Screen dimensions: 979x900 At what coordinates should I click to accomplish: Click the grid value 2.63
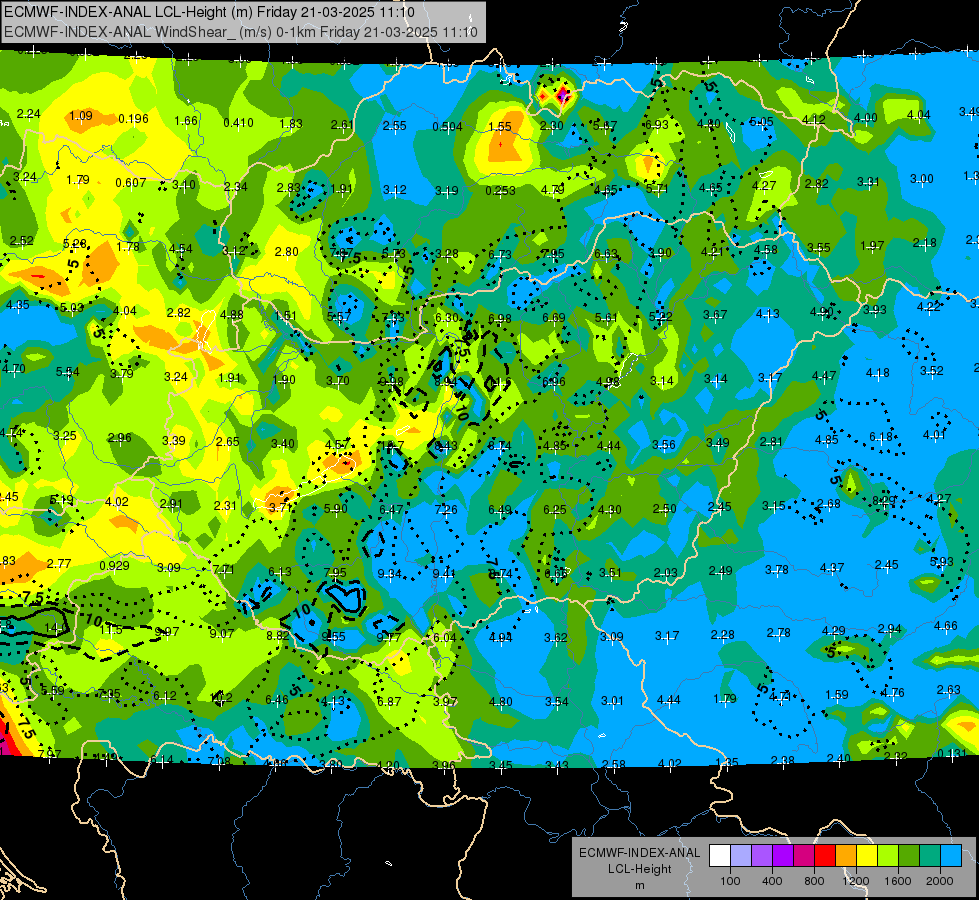[x=948, y=690]
